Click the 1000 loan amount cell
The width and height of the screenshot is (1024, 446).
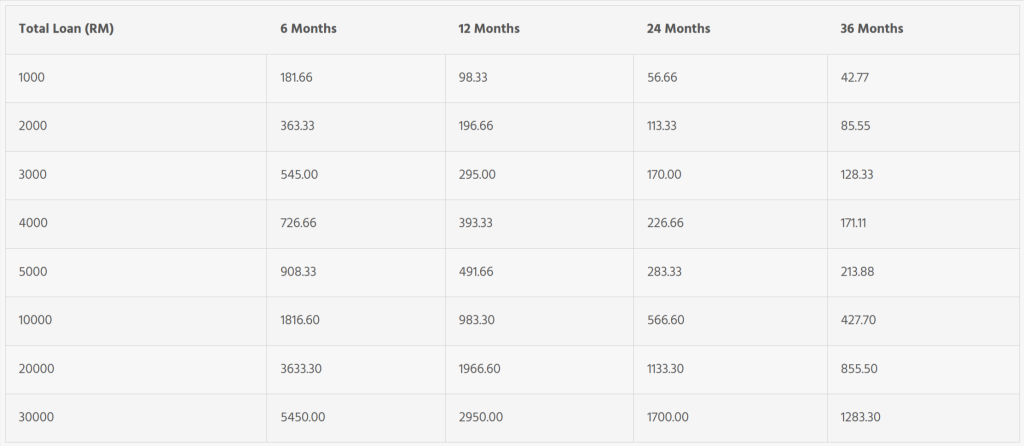point(33,78)
